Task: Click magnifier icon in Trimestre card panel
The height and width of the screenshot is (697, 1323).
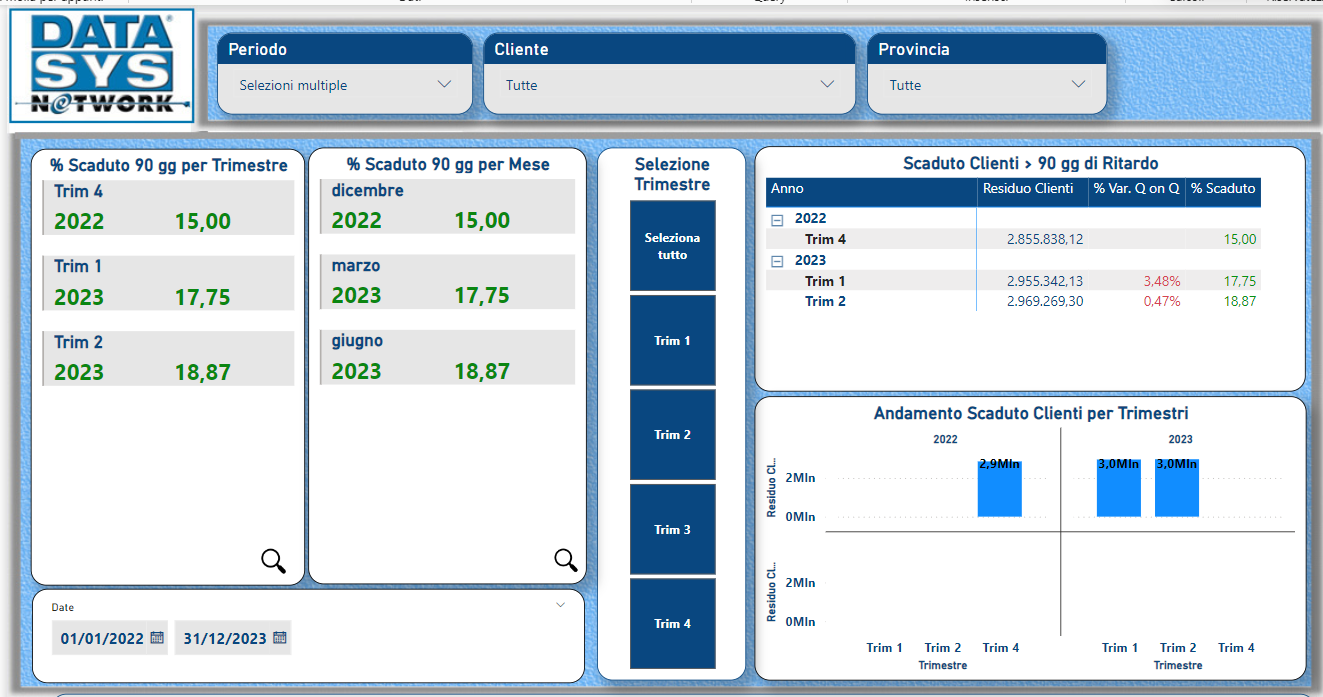Action: click(273, 561)
